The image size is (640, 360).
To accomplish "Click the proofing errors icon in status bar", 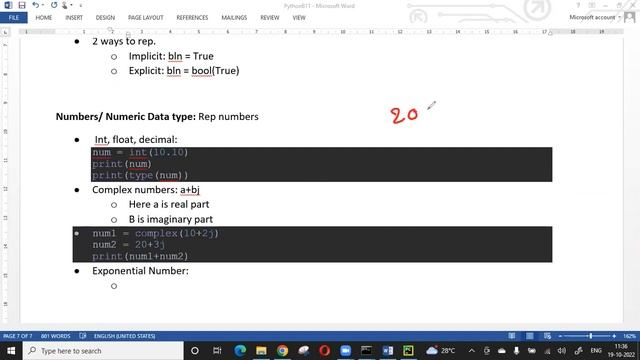I will pyautogui.click(x=83, y=336).
